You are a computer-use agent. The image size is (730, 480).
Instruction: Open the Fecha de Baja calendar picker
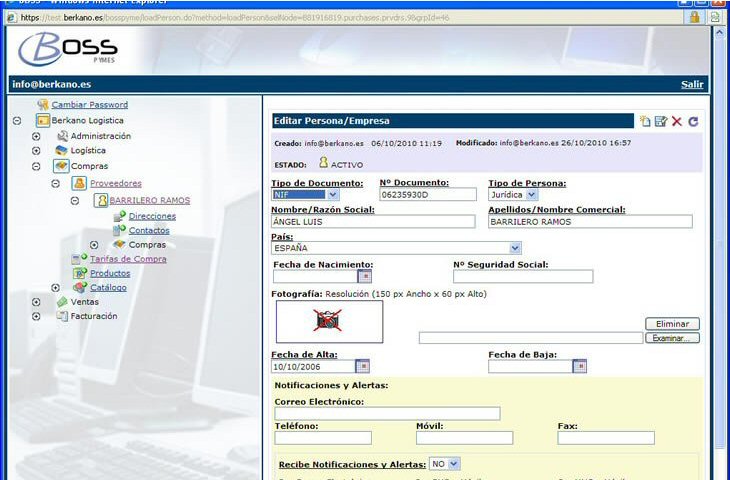(x=579, y=366)
